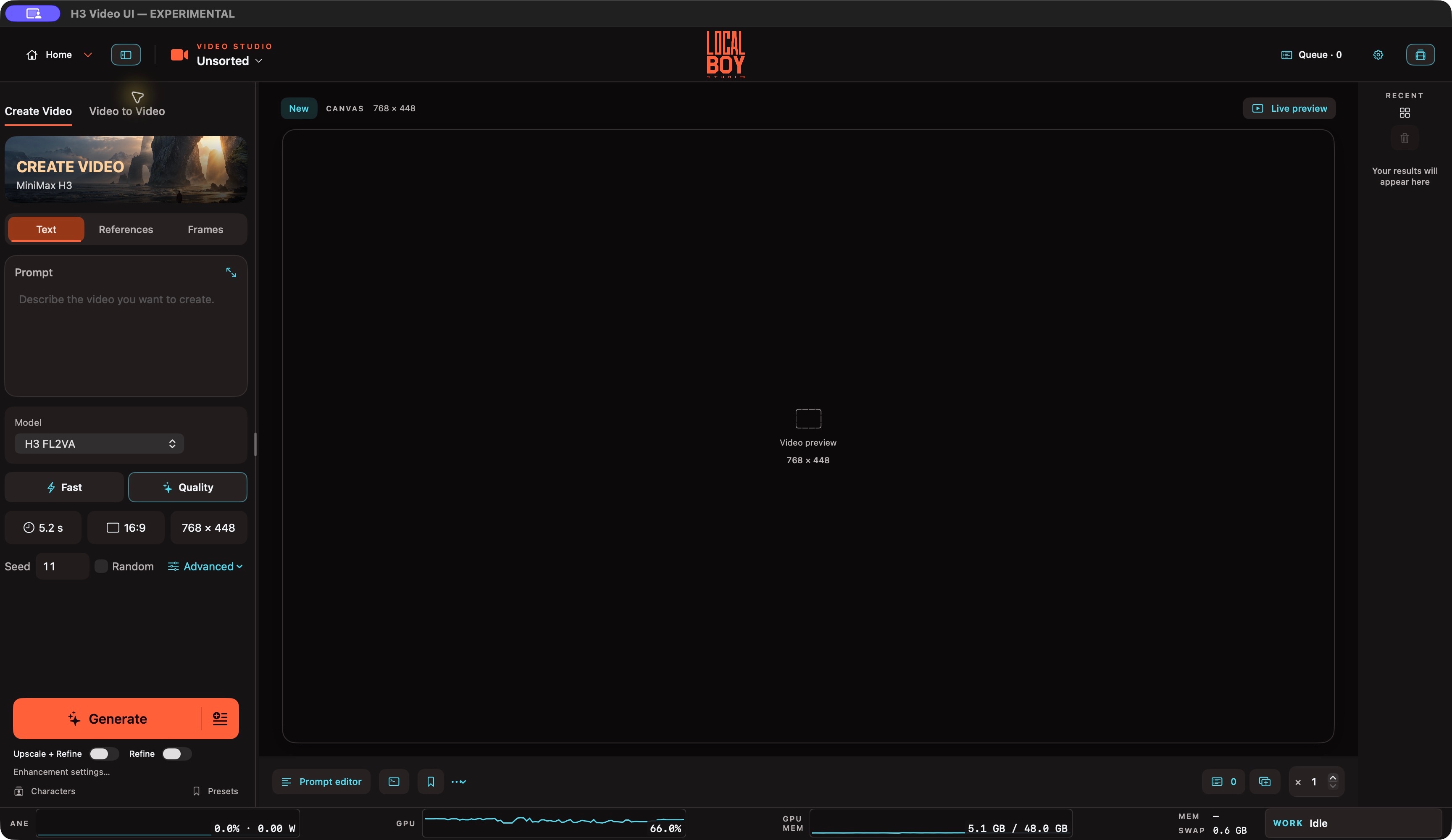Image resolution: width=1452 pixels, height=840 pixels.
Task: Open Enhancement settings link
Action: (x=62, y=772)
